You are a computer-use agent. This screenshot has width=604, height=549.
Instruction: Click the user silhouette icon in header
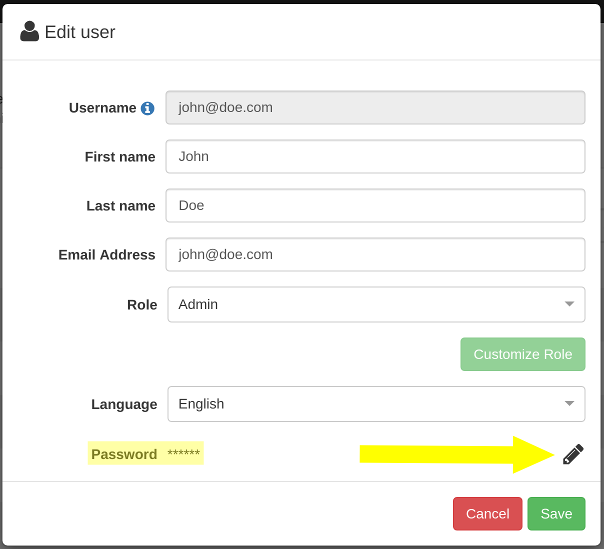29,32
